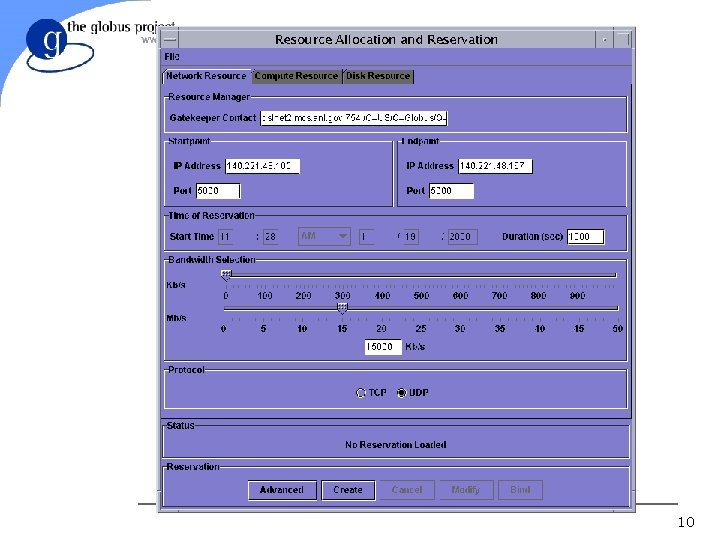Click the Gatekeeper Contact input field
Viewport: 720px width, 540px height.
tap(354, 118)
